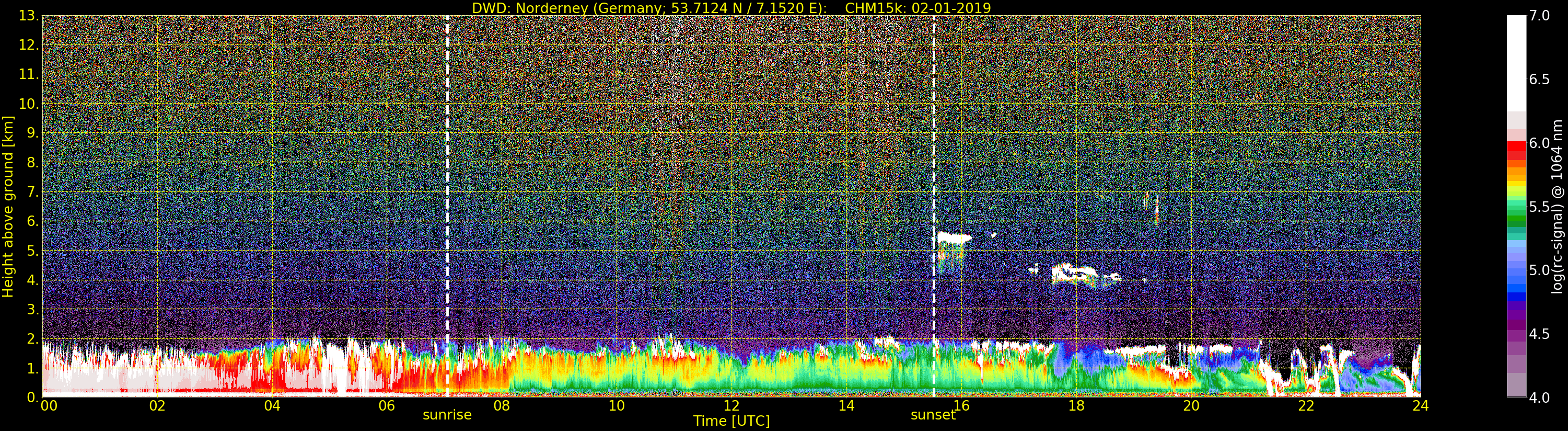Click the time-axis tick label '08'
This screenshot has height=431, width=1568.
click(502, 406)
